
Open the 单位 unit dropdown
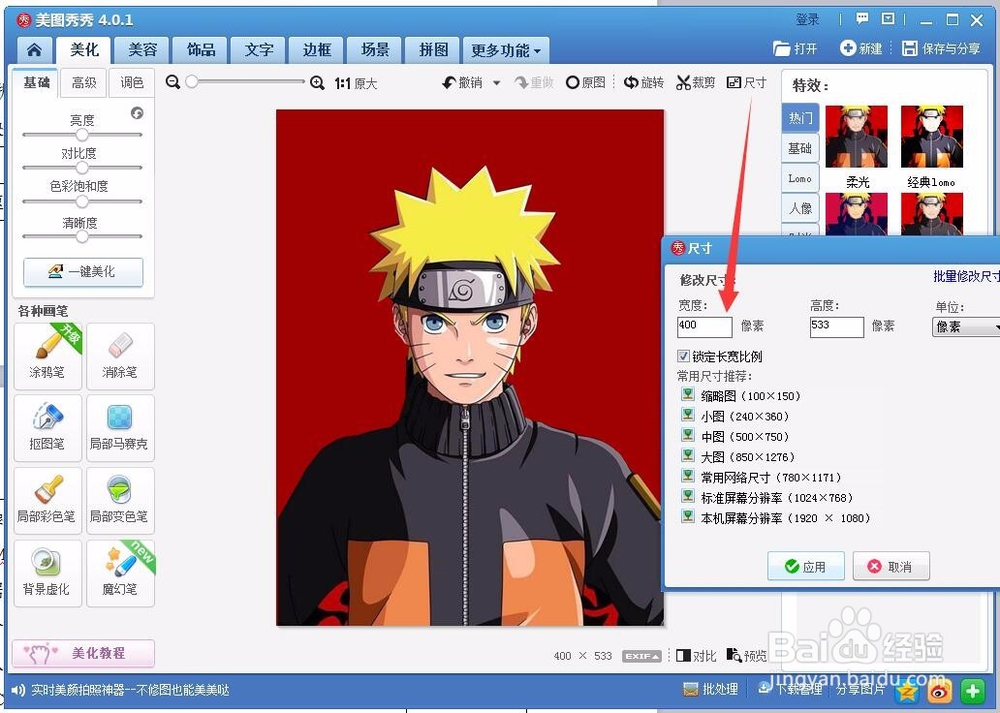tap(966, 327)
